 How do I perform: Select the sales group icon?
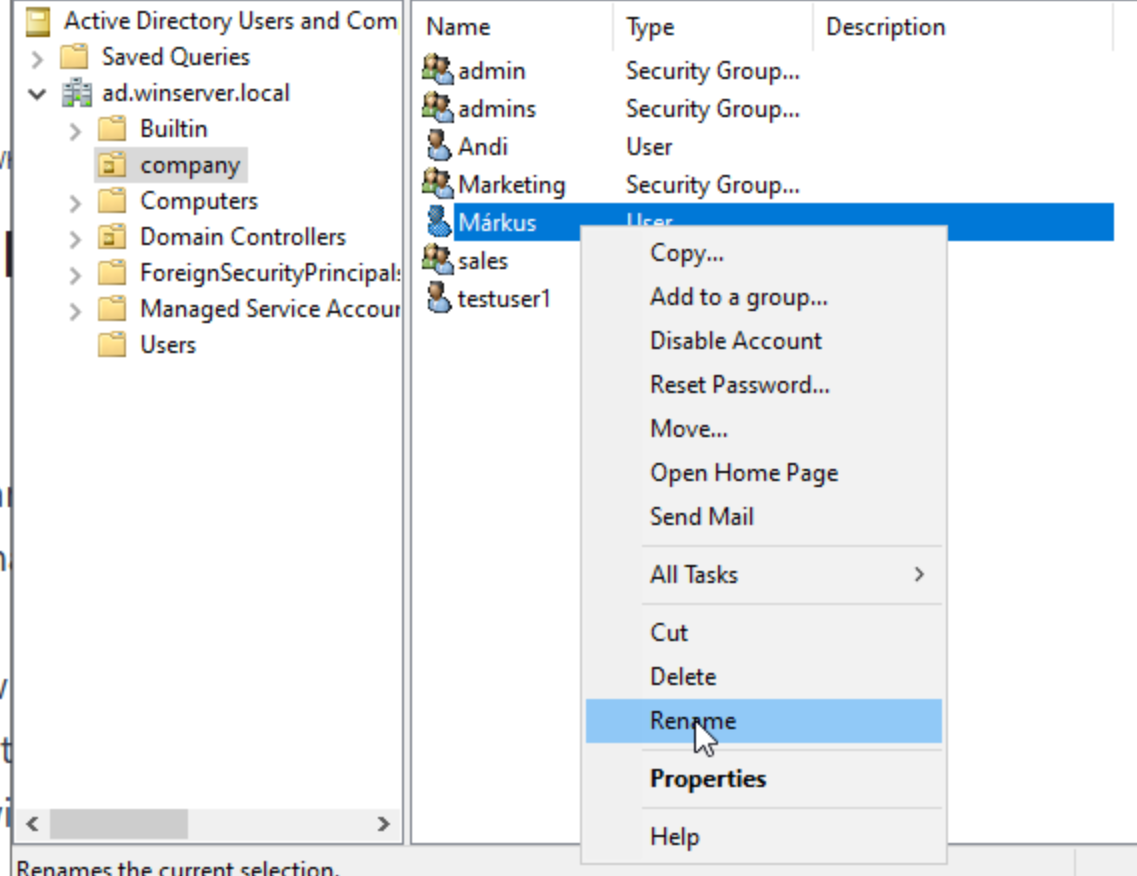click(437, 260)
